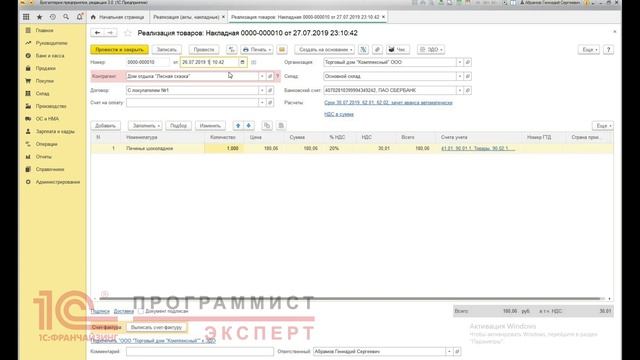Show document postings Дт/Кт icon
The width and height of the screenshot is (640, 360).
(x=231, y=49)
